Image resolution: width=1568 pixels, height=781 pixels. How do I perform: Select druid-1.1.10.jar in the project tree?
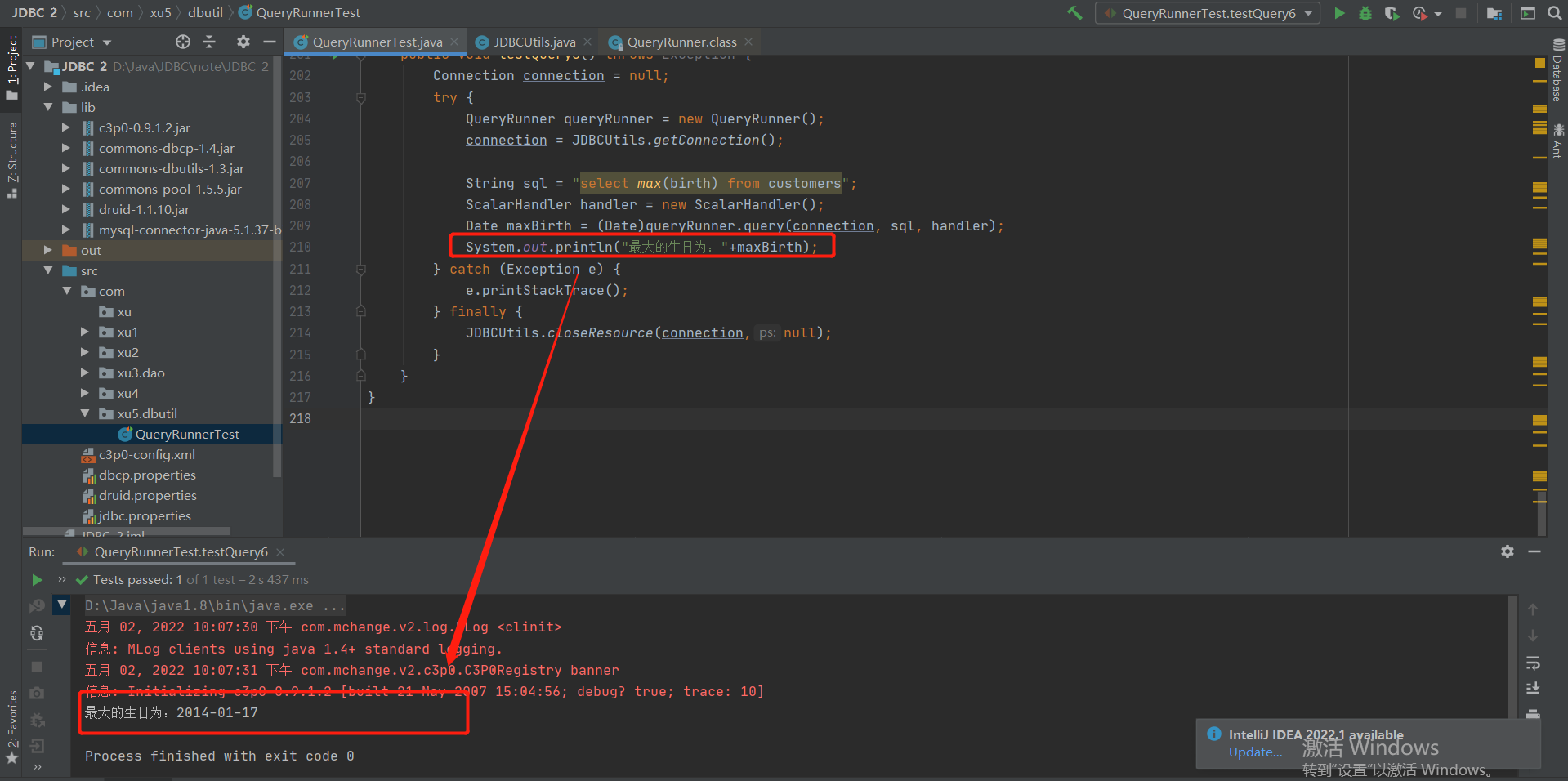pyautogui.click(x=144, y=209)
